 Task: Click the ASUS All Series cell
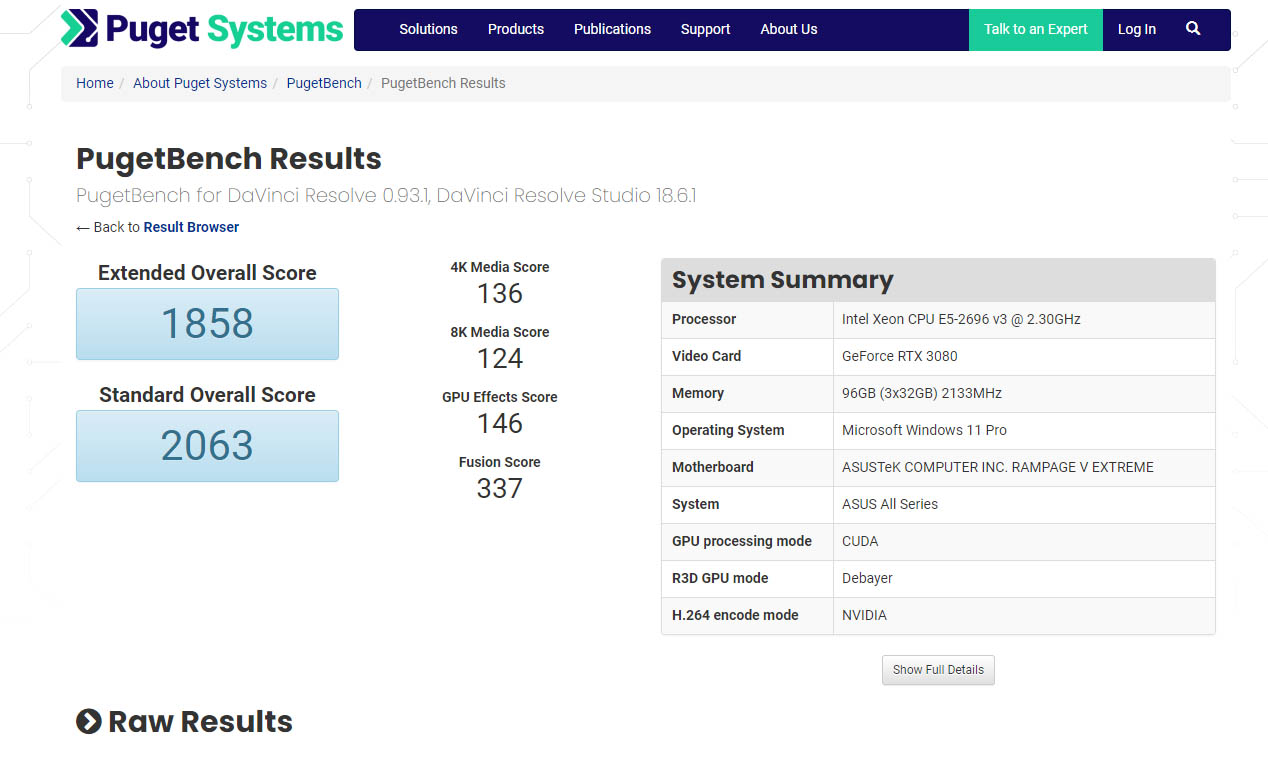tap(1023, 504)
